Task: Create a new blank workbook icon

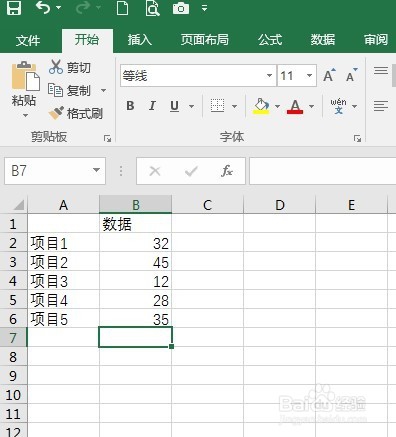Action: tap(122, 8)
